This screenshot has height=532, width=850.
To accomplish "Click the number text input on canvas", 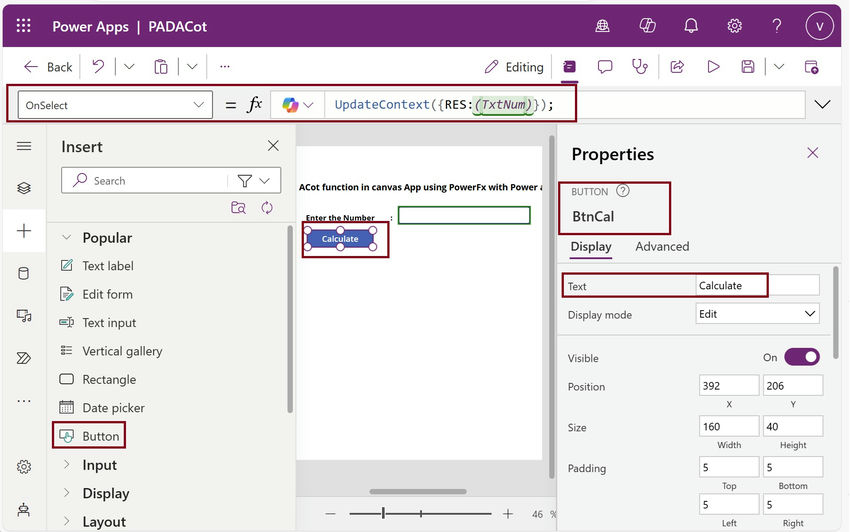I will pos(464,215).
